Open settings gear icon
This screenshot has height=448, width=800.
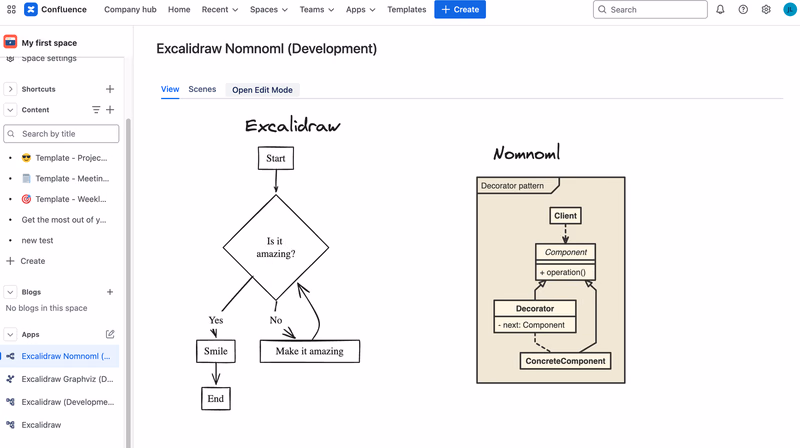(766, 9)
